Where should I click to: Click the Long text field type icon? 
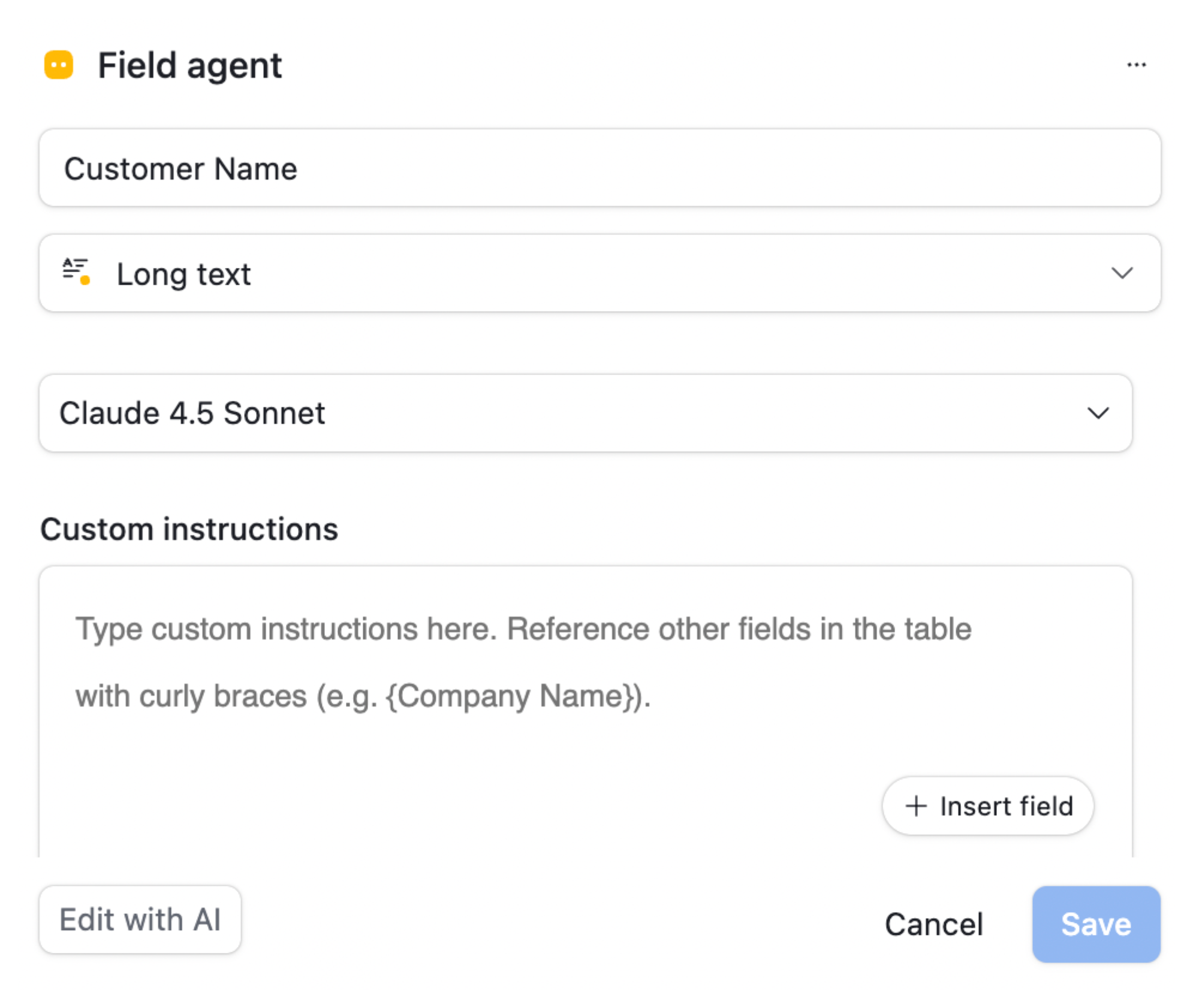(x=75, y=274)
